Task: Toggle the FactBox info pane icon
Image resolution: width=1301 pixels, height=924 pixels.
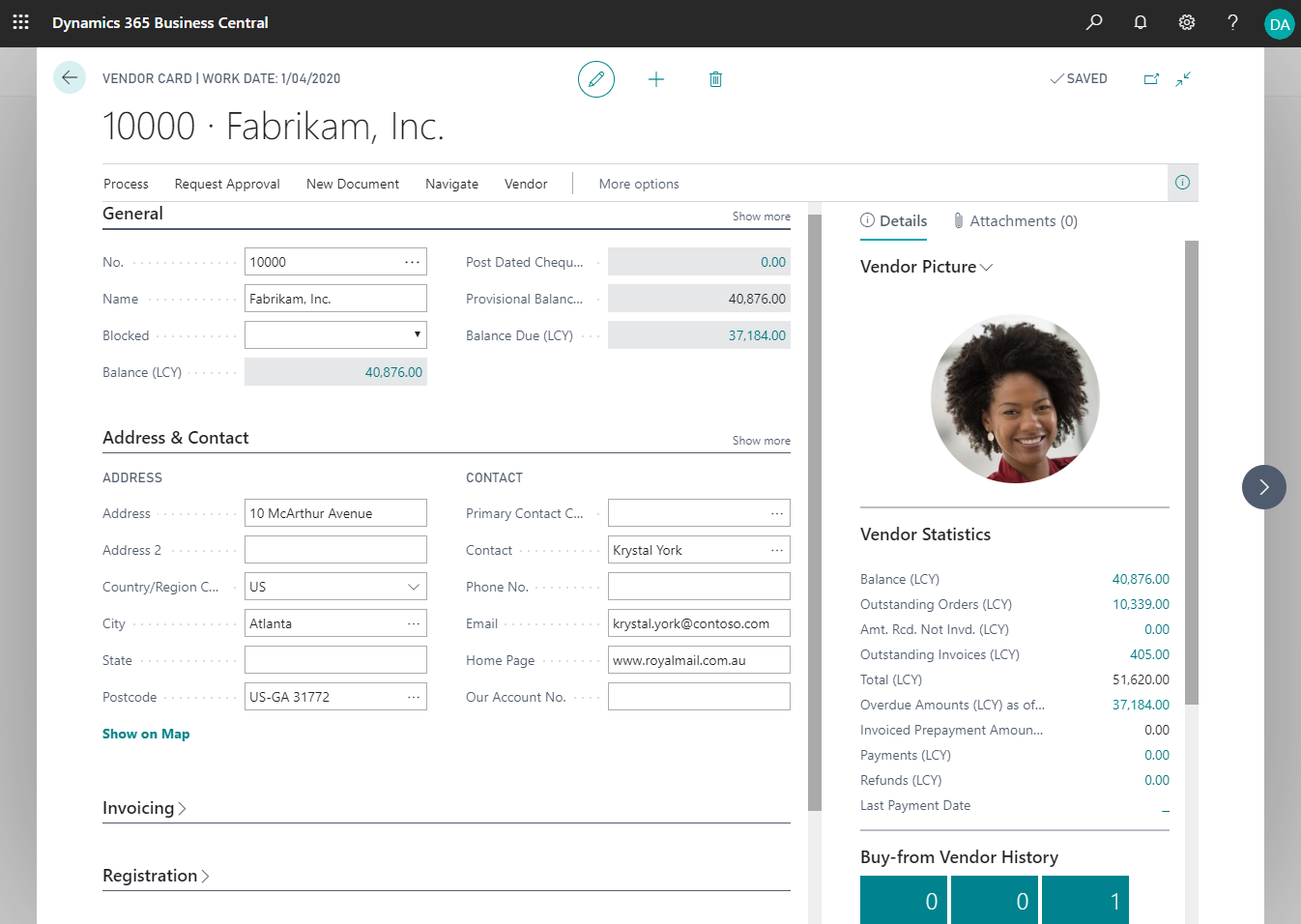Action: click(1182, 183)
